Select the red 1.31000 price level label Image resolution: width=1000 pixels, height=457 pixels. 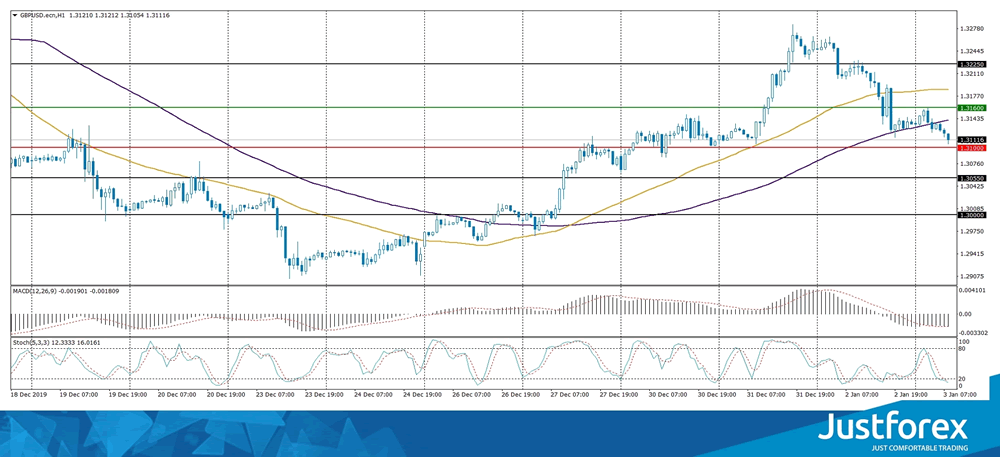tap(973, 148)
